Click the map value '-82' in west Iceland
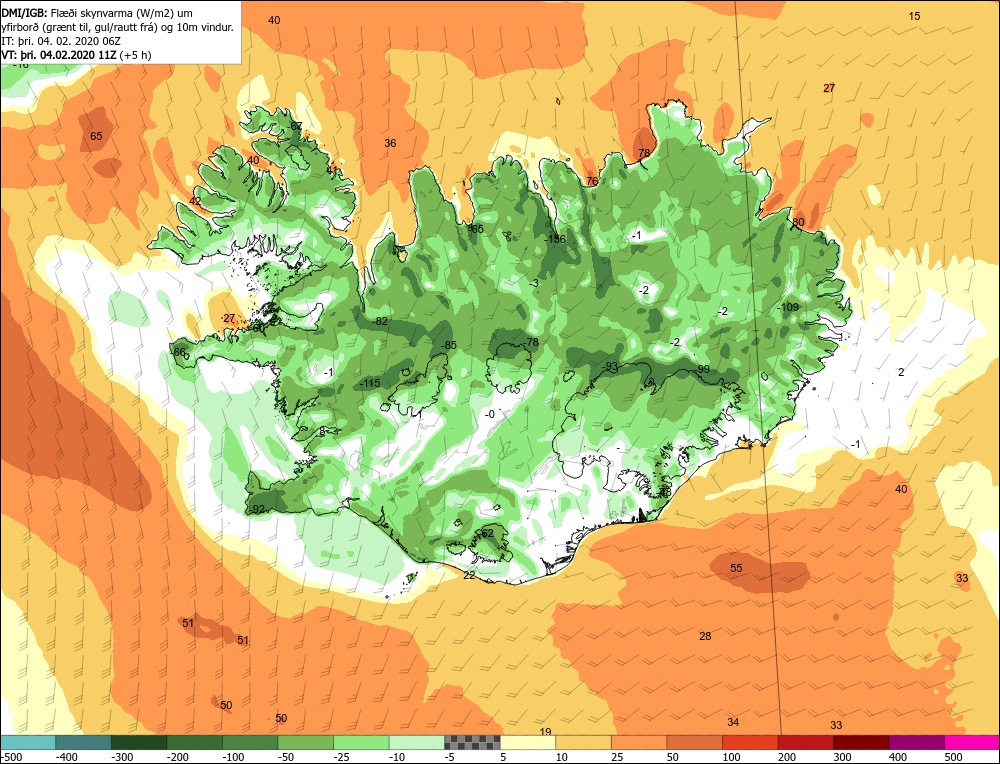This screenshot has height=764, width=1000. 379,321
